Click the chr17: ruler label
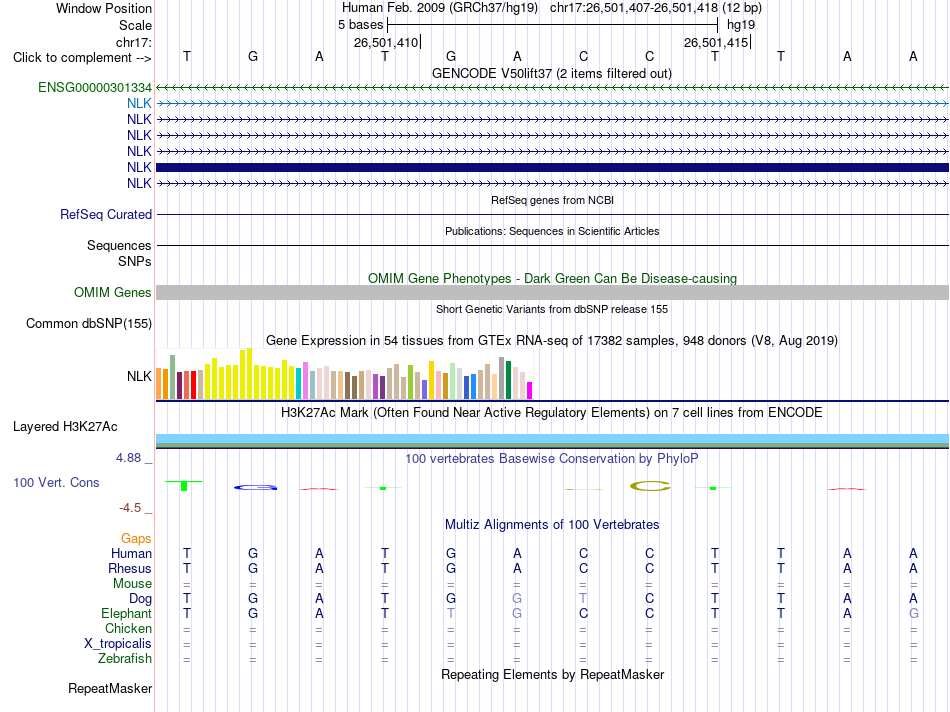The image size is (950, 712). [x=134, y=42]
